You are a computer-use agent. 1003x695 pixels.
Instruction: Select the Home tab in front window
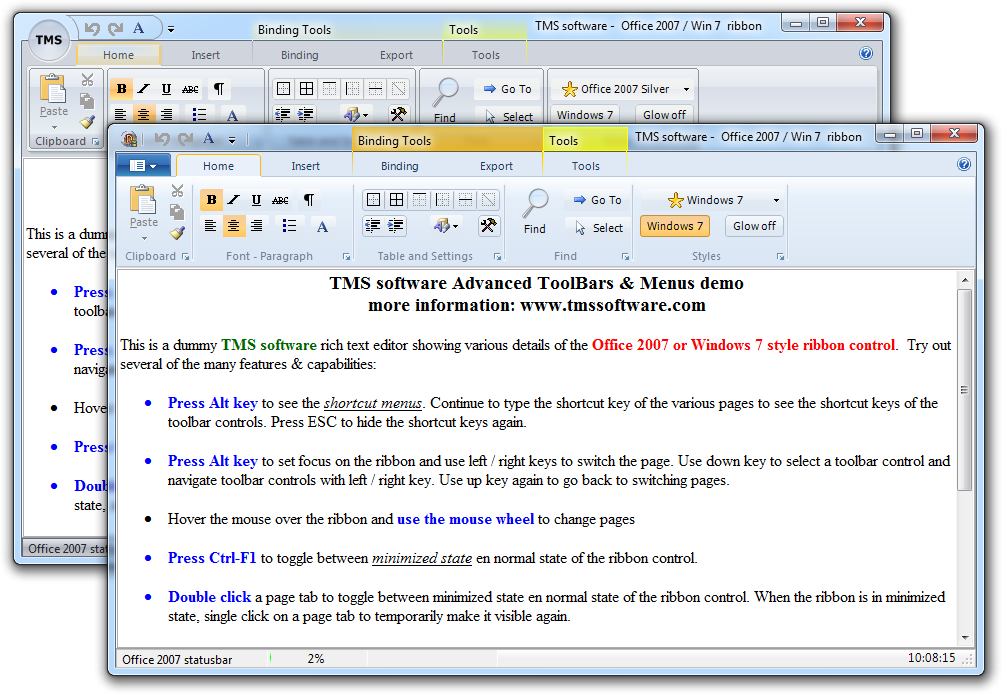click(218, 166)
